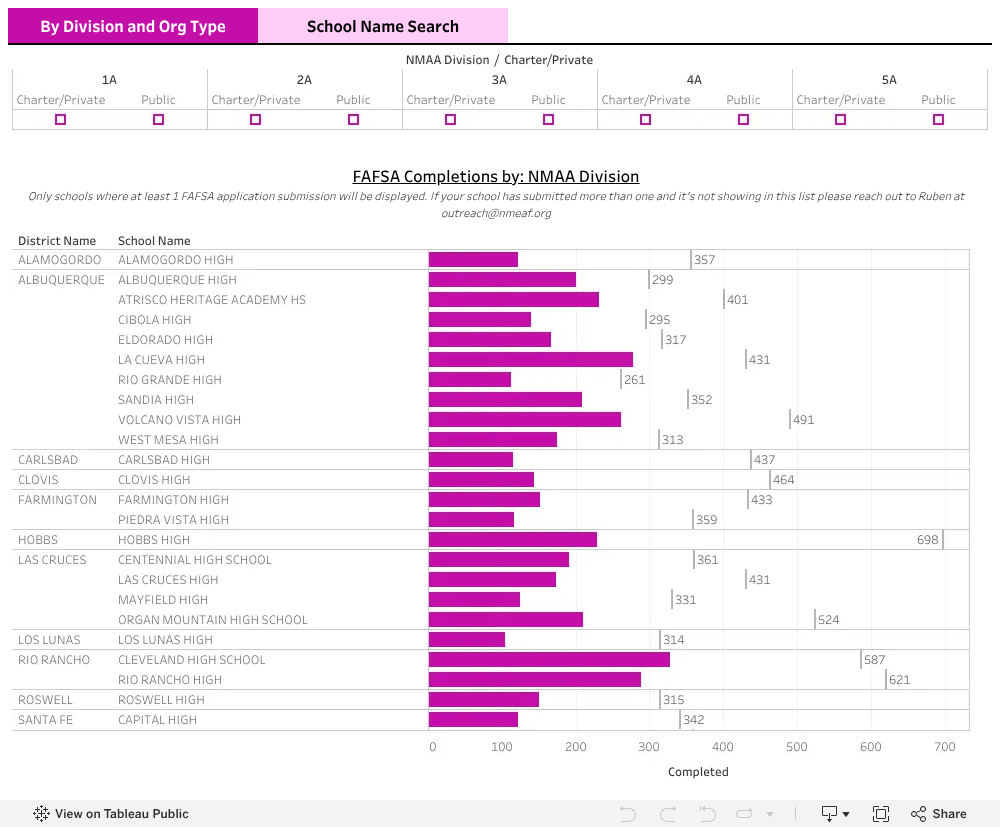Click the Share button label

[x=949, y=814]
